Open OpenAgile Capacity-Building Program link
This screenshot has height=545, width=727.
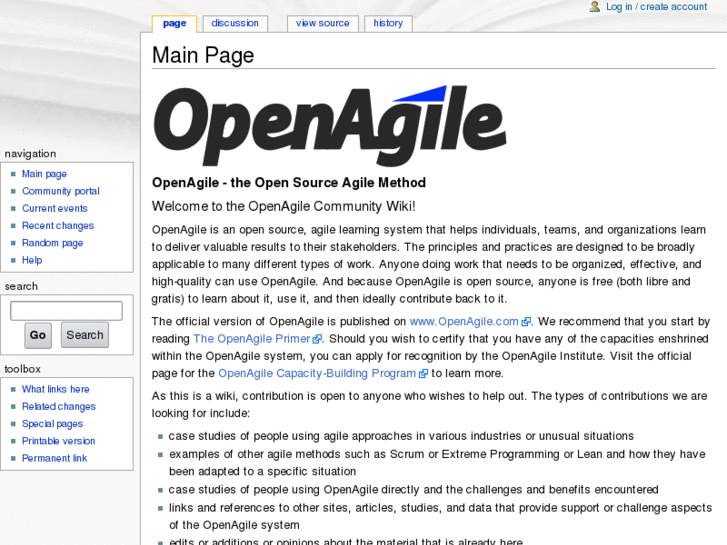(317, 373)
